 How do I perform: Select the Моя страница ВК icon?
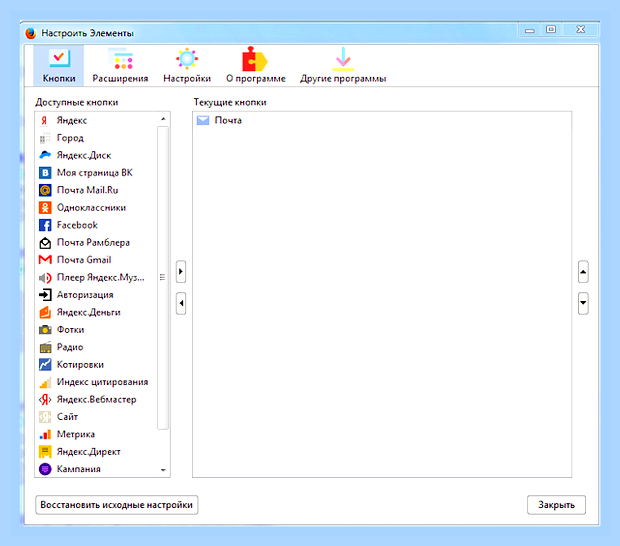(x=45, y=173)
